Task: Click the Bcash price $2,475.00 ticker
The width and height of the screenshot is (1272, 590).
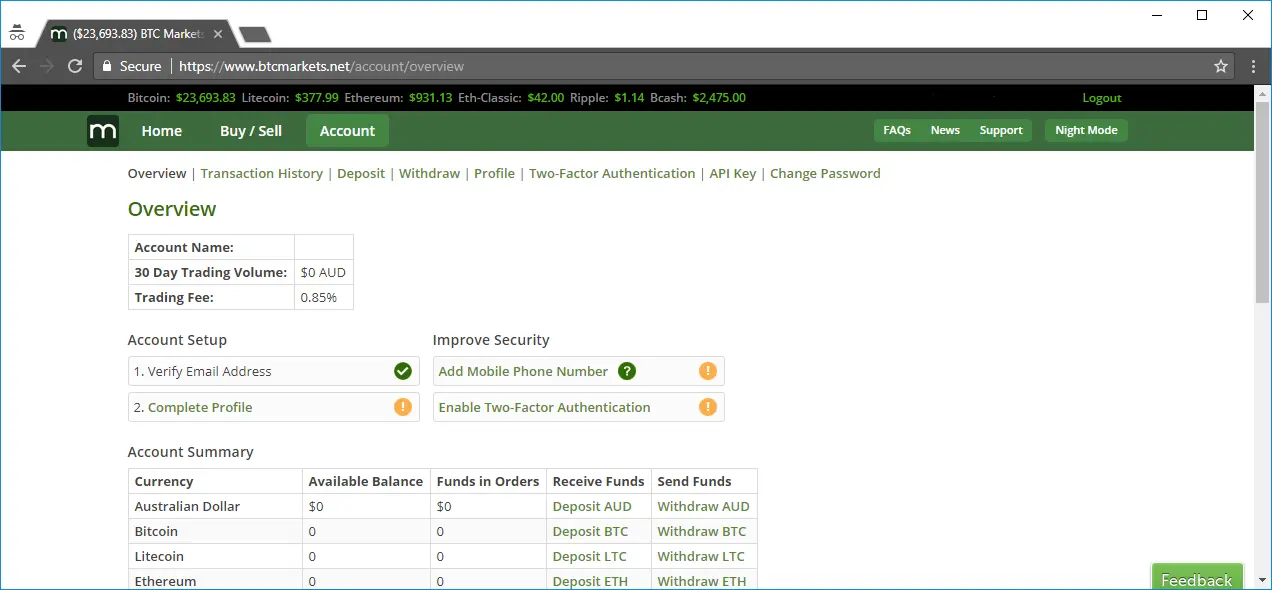Action: [719, 98]
